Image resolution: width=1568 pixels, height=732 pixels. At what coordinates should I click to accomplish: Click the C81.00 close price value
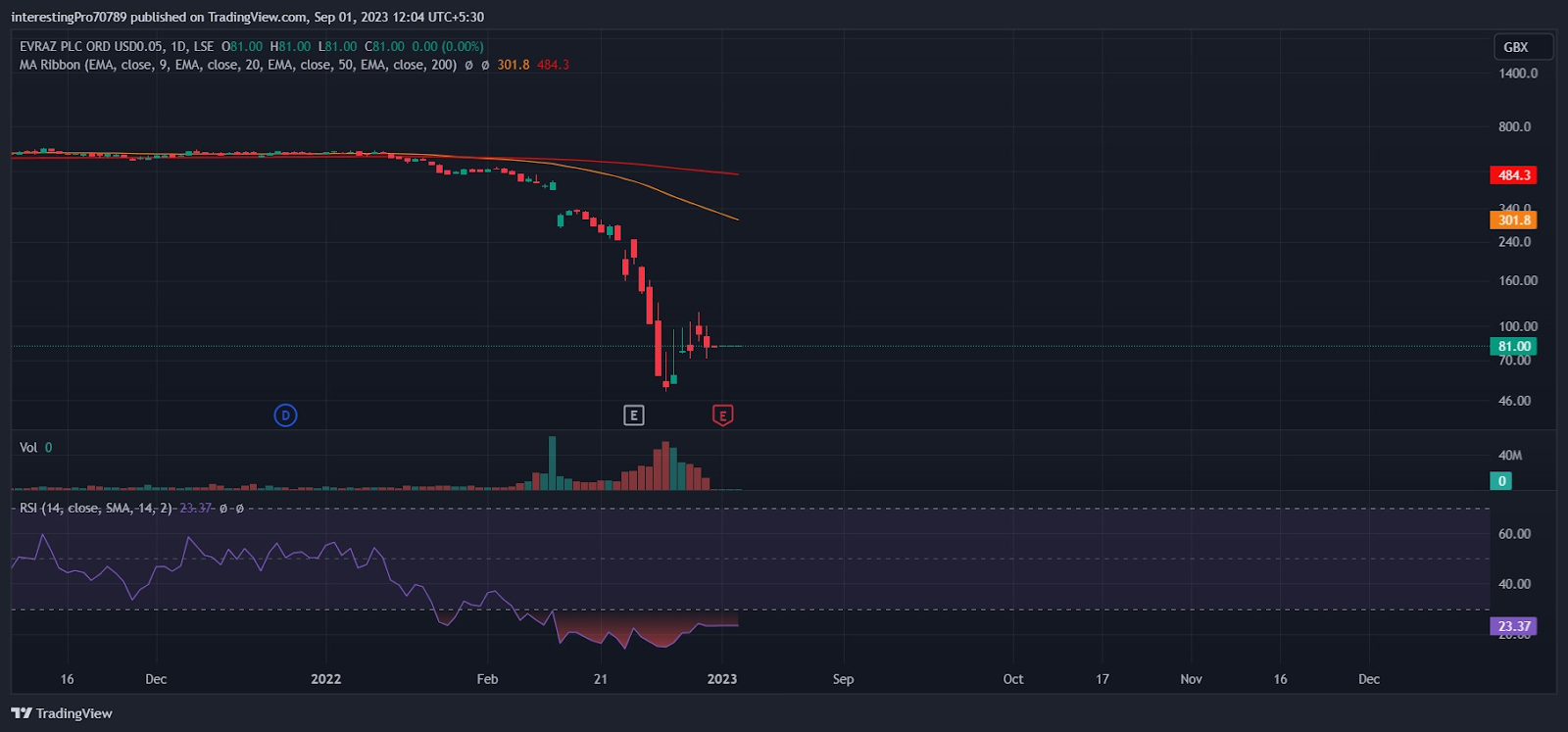click(385, 46)
